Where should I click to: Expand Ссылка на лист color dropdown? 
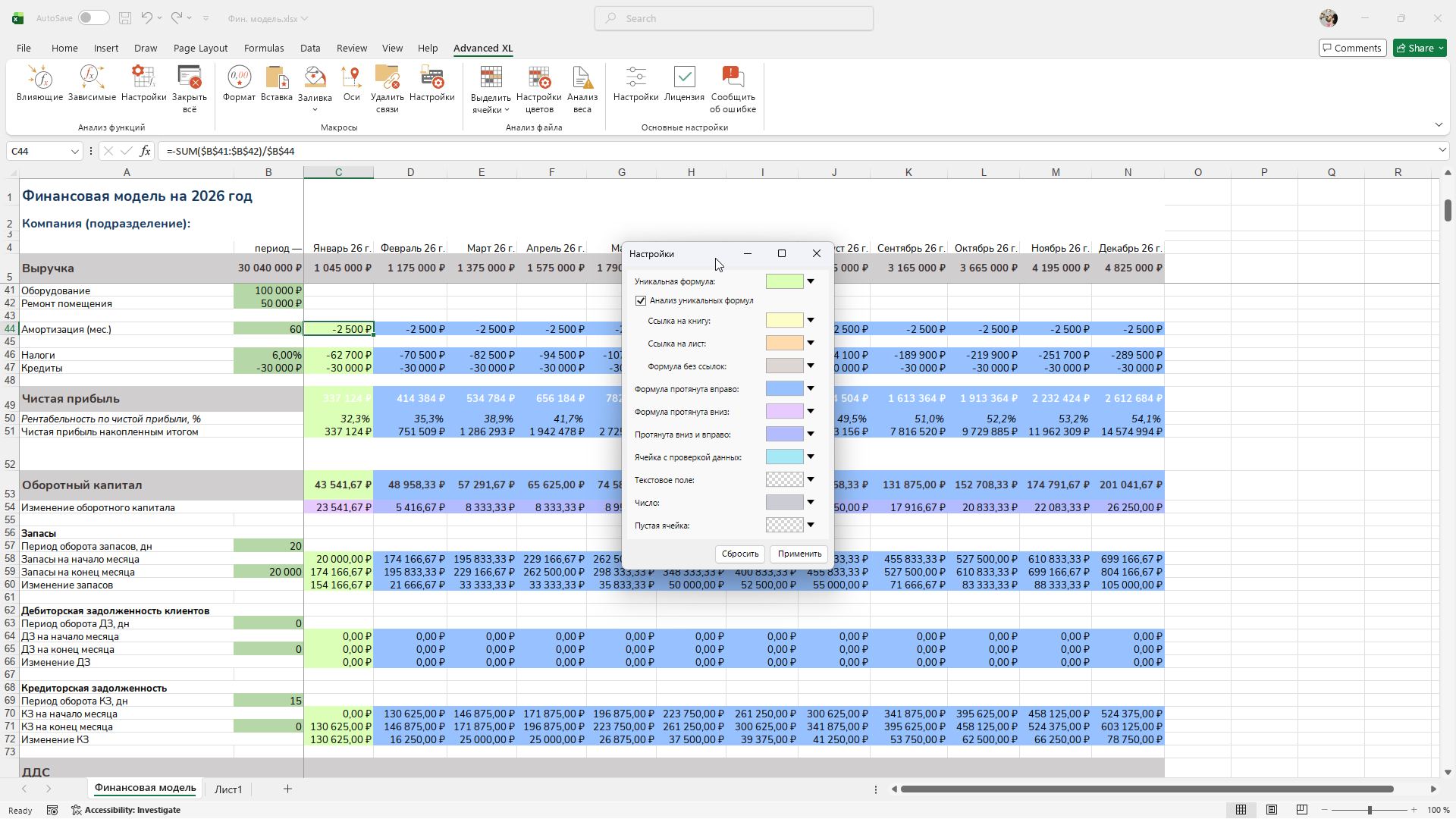click(811, 344)
